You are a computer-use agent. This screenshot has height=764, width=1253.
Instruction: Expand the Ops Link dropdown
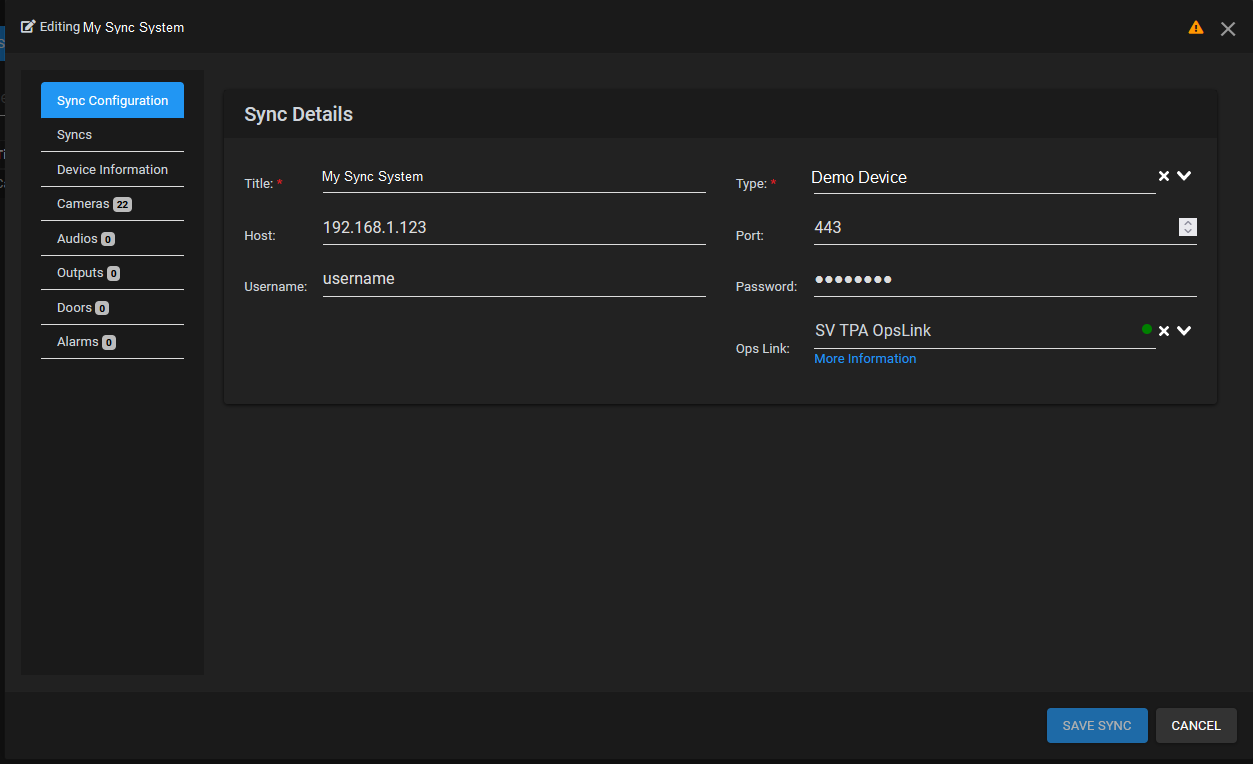[x=1184, y=331]
